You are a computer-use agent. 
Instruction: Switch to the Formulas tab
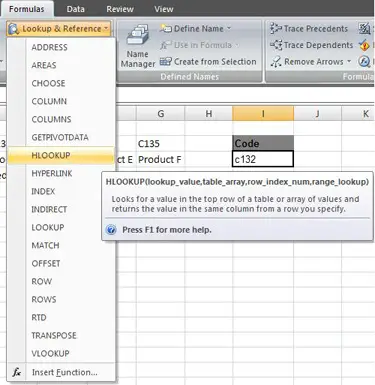click(x=27, y=9)
